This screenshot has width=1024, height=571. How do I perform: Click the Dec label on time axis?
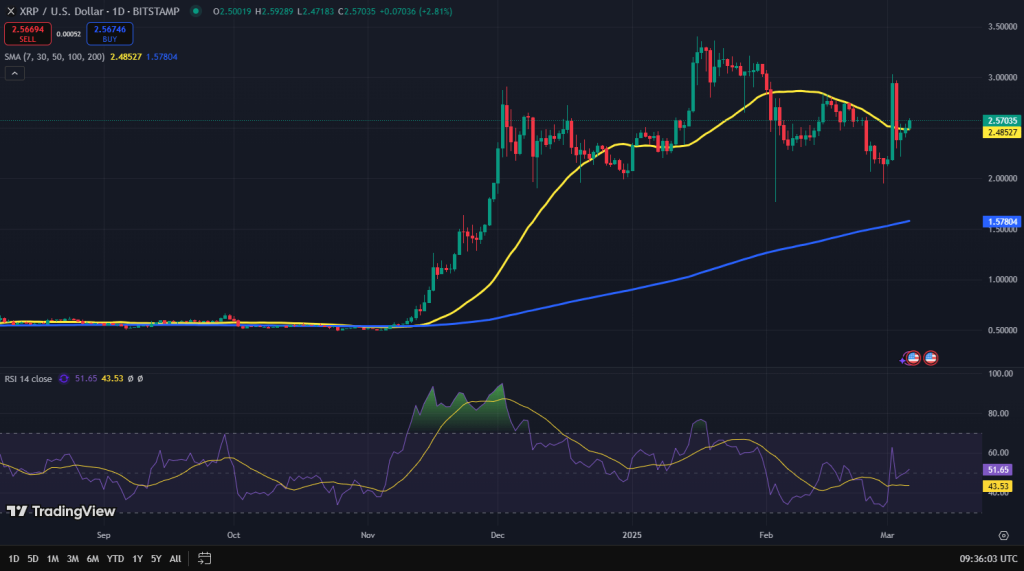498,535
